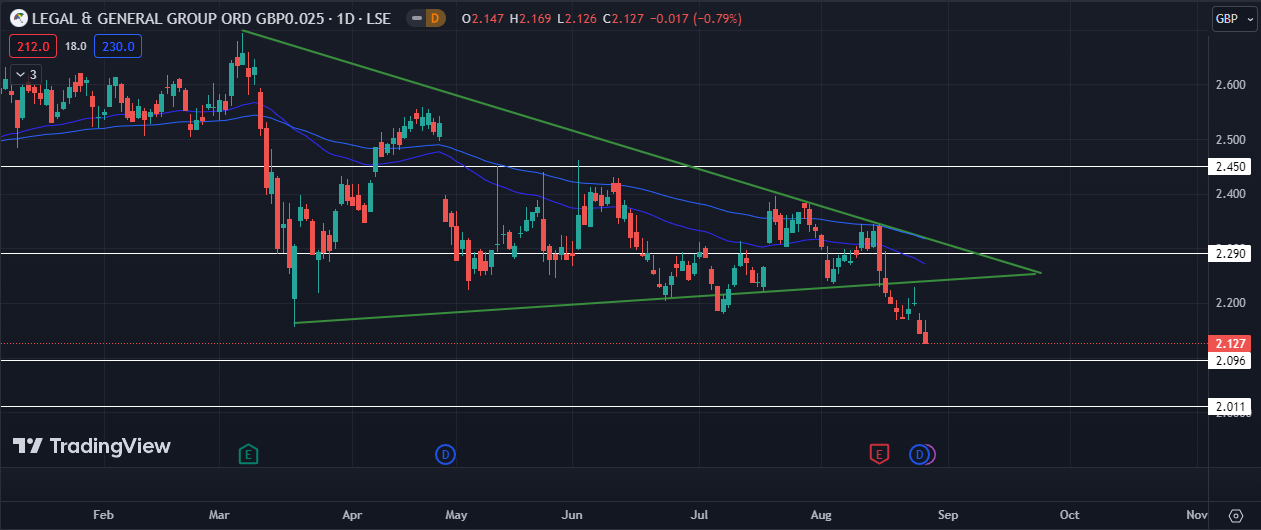The height and width of the screenshot is (530, 1261).
Task: Click the red 212.0 sell price button
Action: (32, 45)
